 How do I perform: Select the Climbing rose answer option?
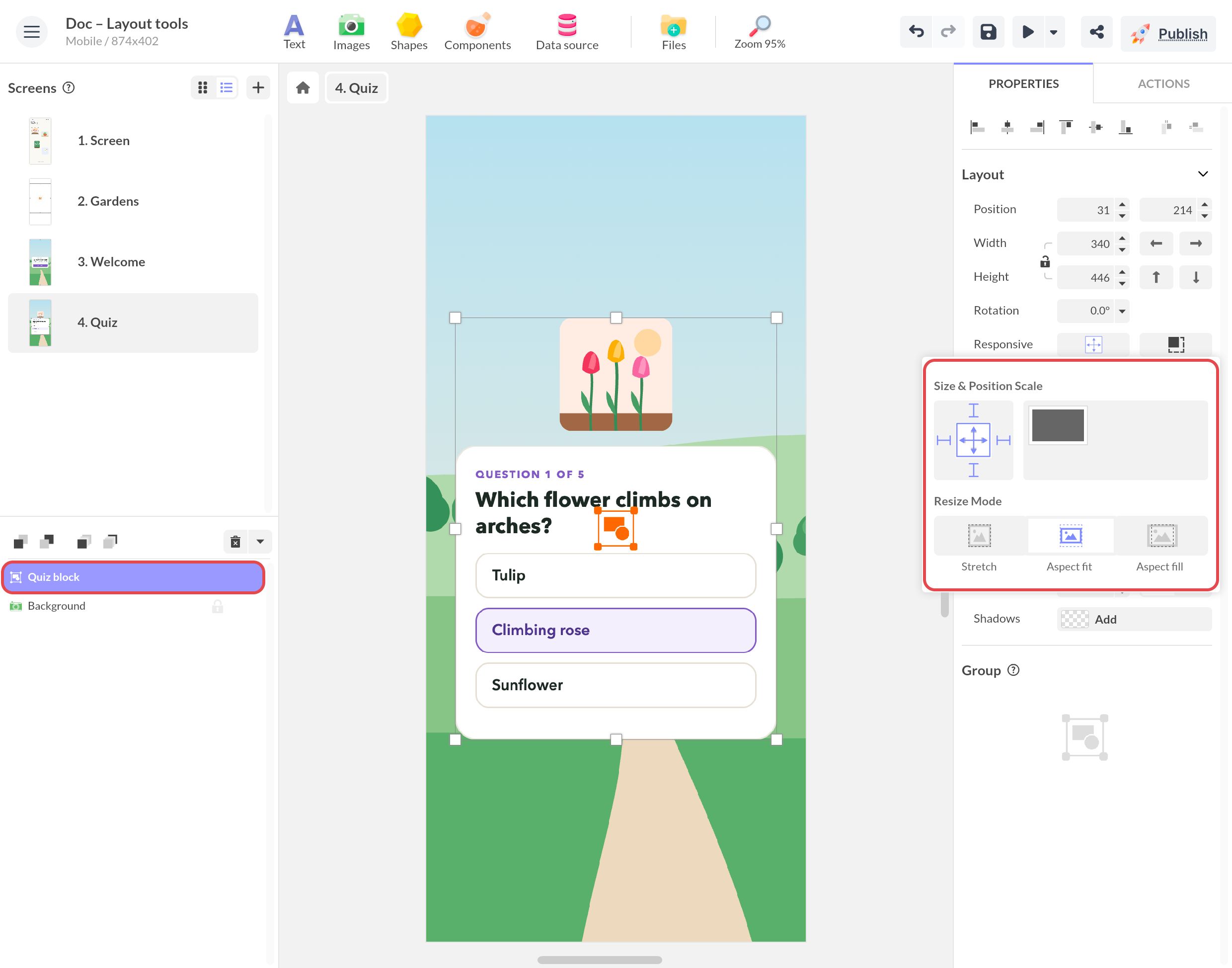[616, 630]
